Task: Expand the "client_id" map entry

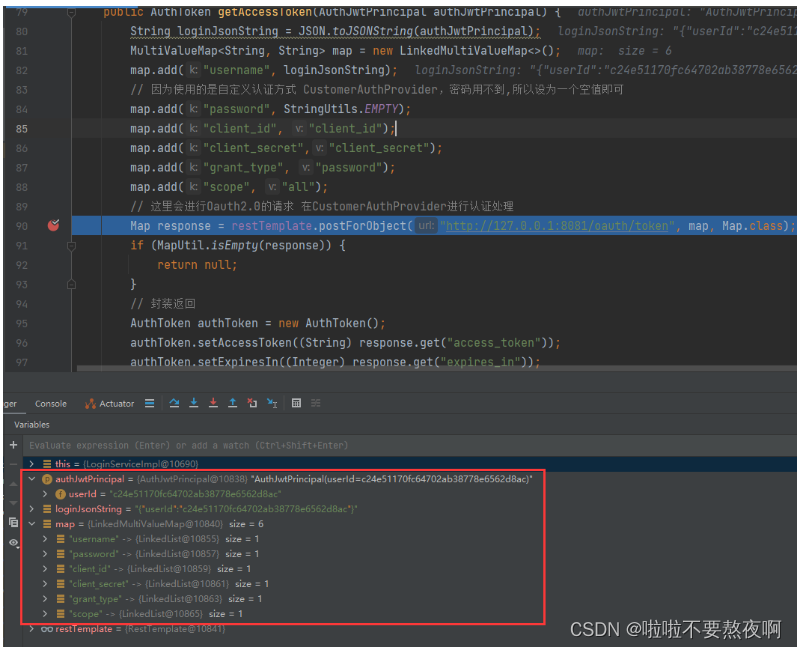Action: point(45,569)
